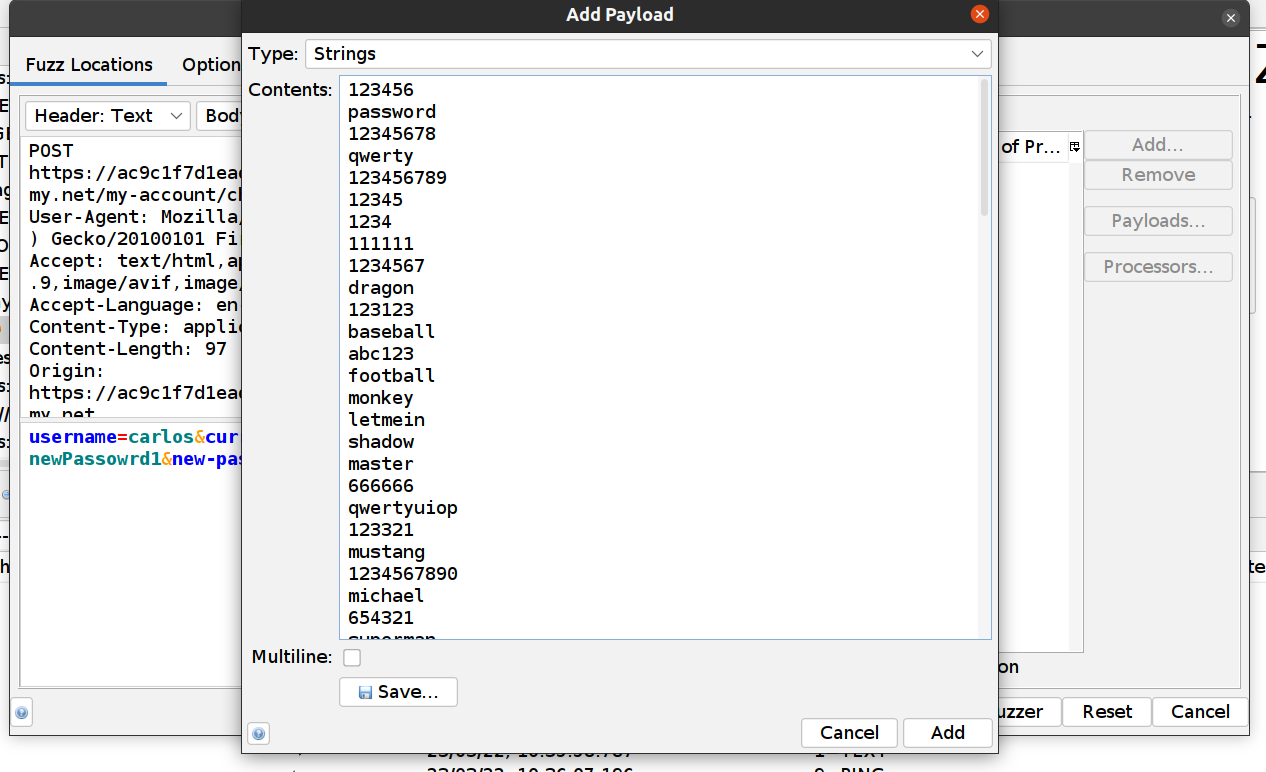The width and height of the screenshot is (1266, 772).
Task: Select payload line '654321'
Action: click(381, 618)
